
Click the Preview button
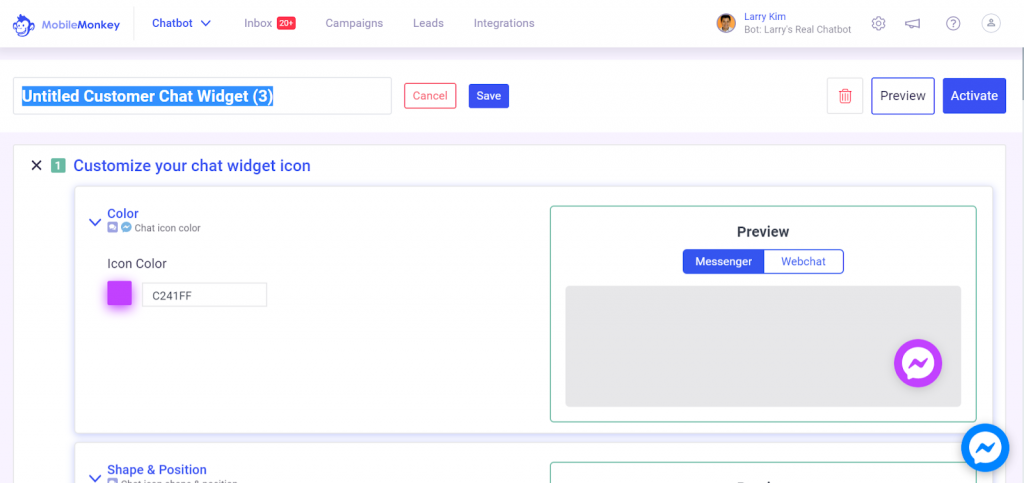click(903, 96)
